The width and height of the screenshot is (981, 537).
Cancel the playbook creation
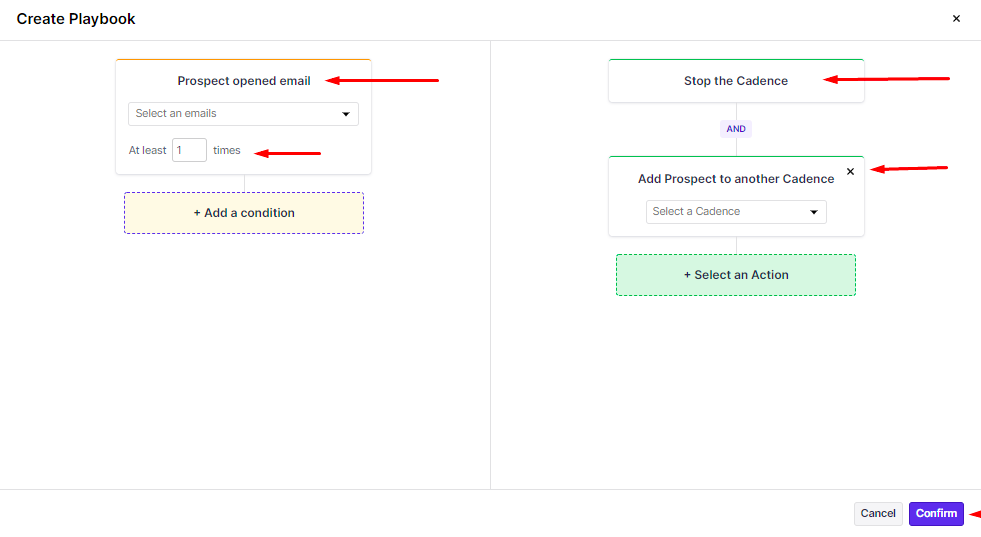[x=878, y=513]
